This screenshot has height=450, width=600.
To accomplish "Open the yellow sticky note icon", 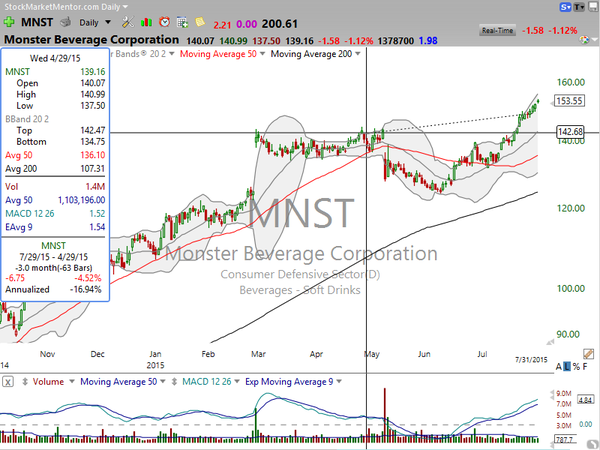I will pos(200,22).
